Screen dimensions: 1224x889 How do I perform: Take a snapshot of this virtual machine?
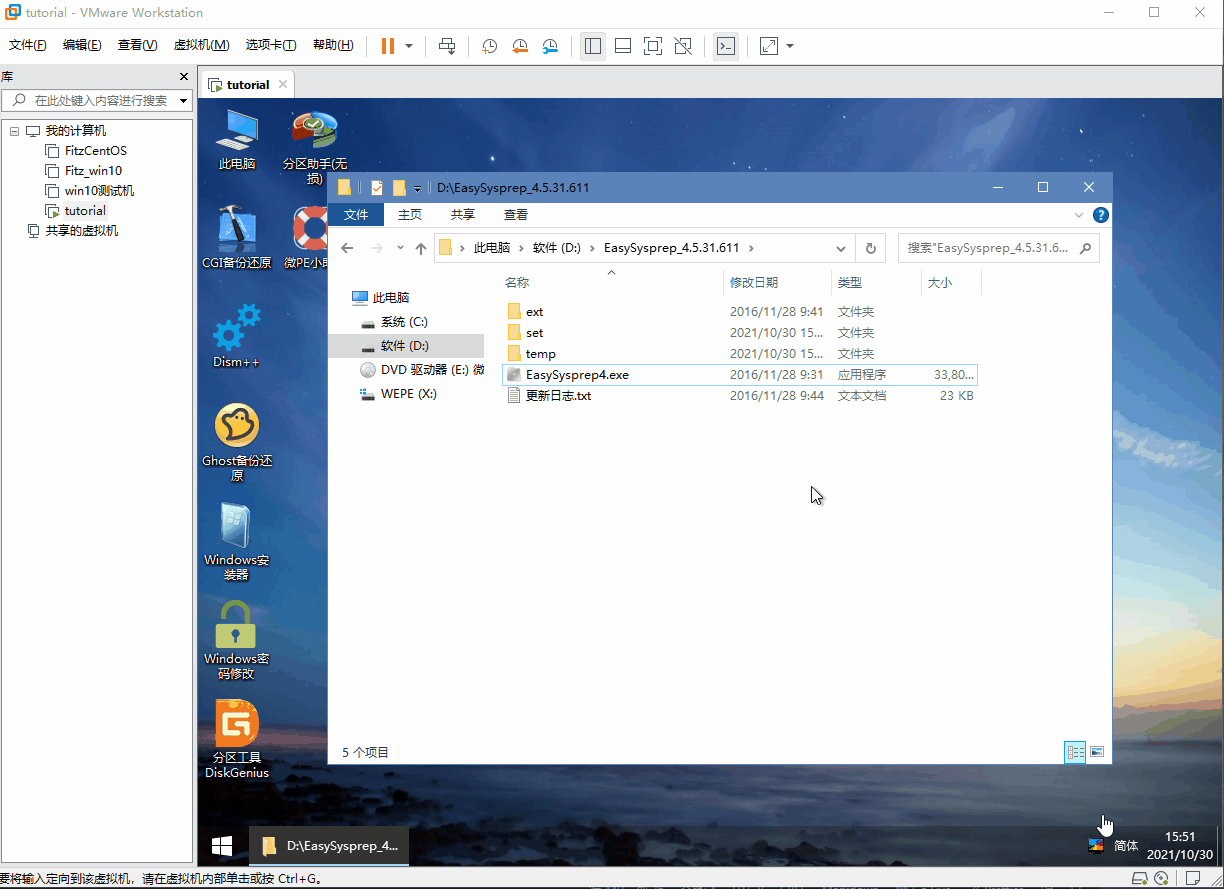click(489, 46)
